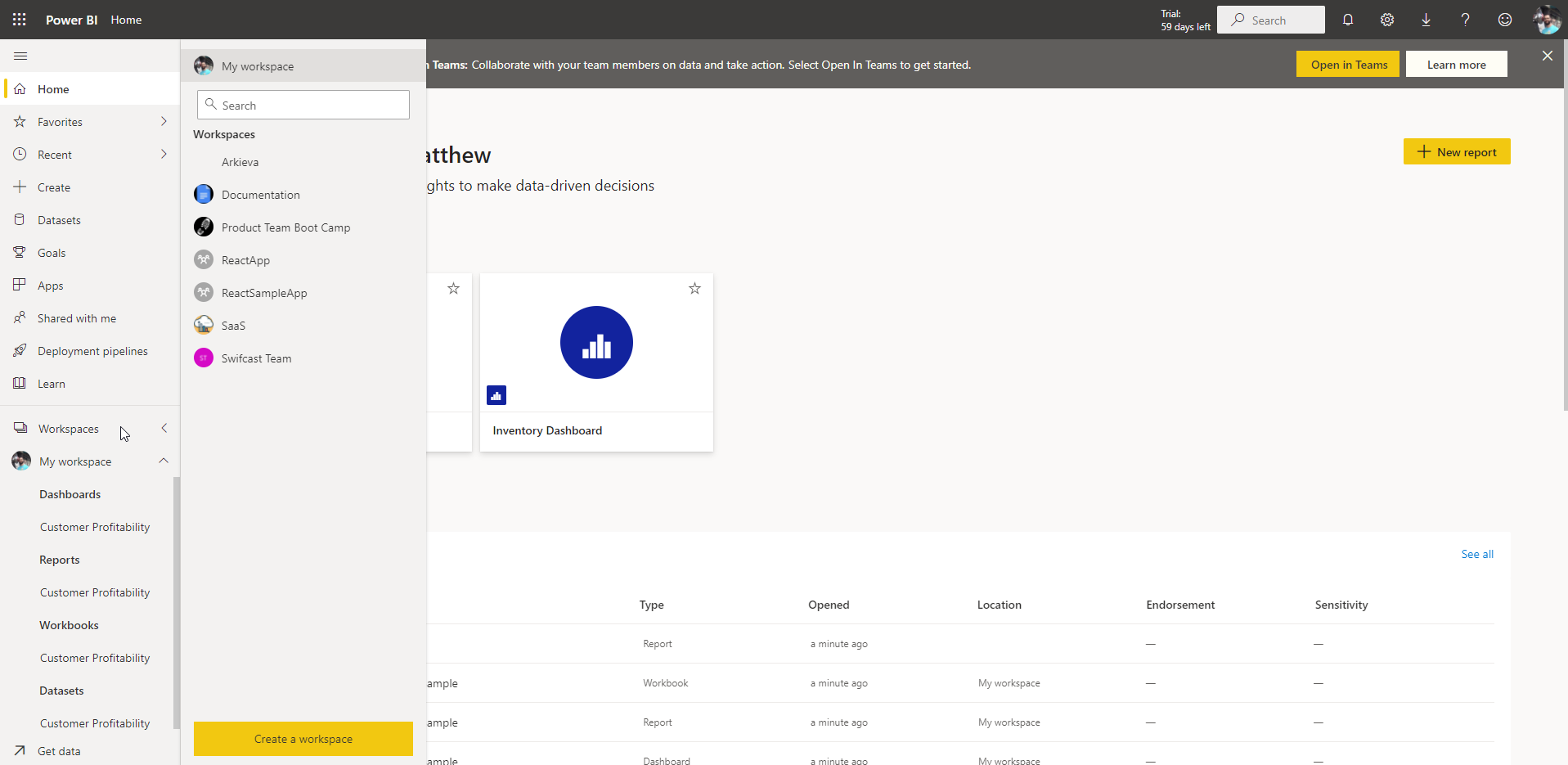Click Get data arrow icon
1568x765 pixels.
pyautogui.click(x=20, y=750)
